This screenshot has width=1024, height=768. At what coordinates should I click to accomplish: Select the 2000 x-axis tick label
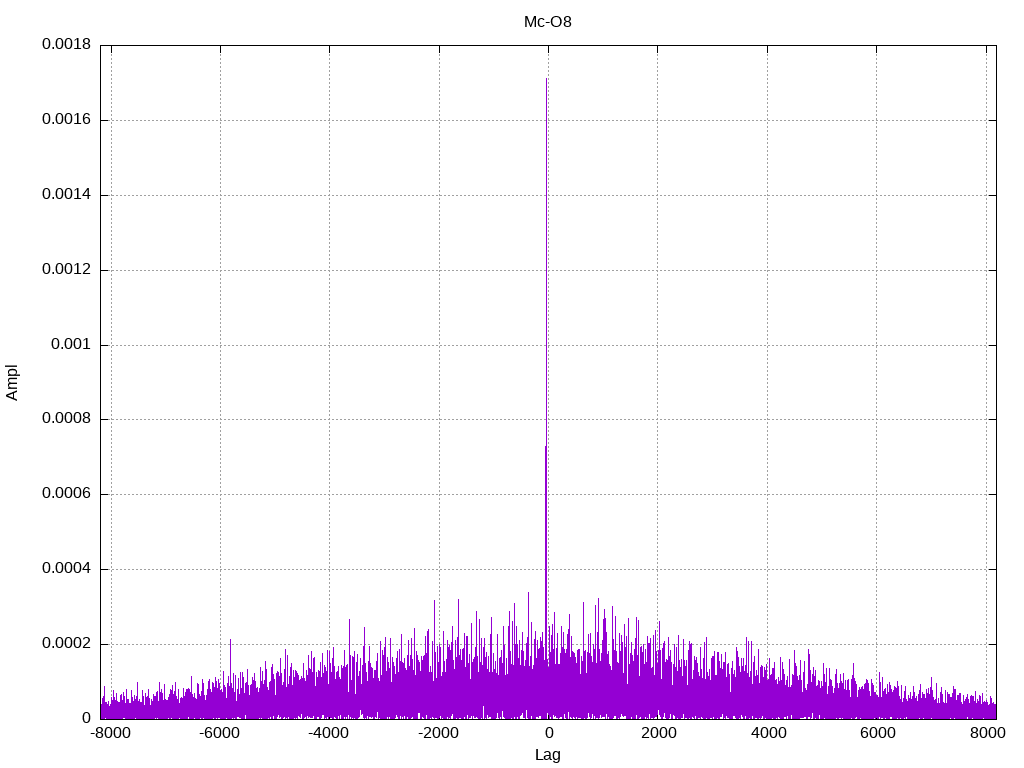(658, 733)
